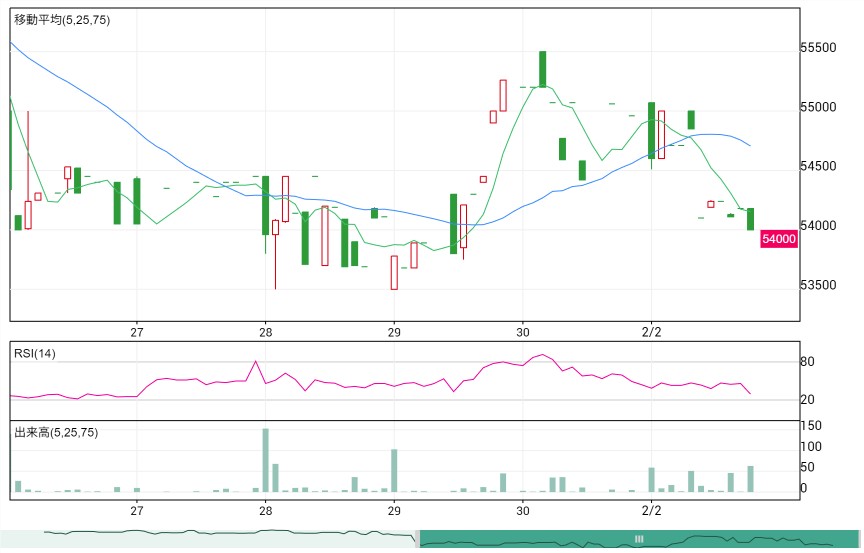This screenshot has width=864, height=553.
Task: Click the tallest volume bar at date 28
Action: [x=266, y=460]
